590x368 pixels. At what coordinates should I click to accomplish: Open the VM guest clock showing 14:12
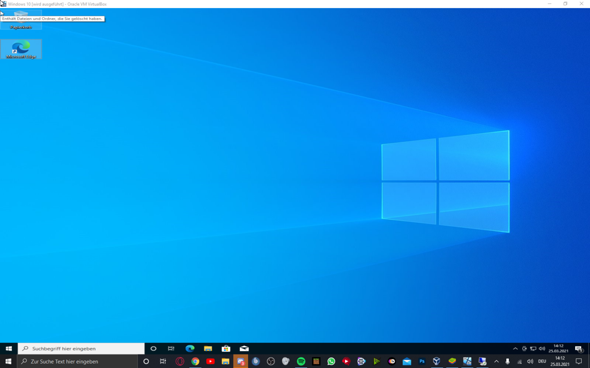click(x=558, y=348)
